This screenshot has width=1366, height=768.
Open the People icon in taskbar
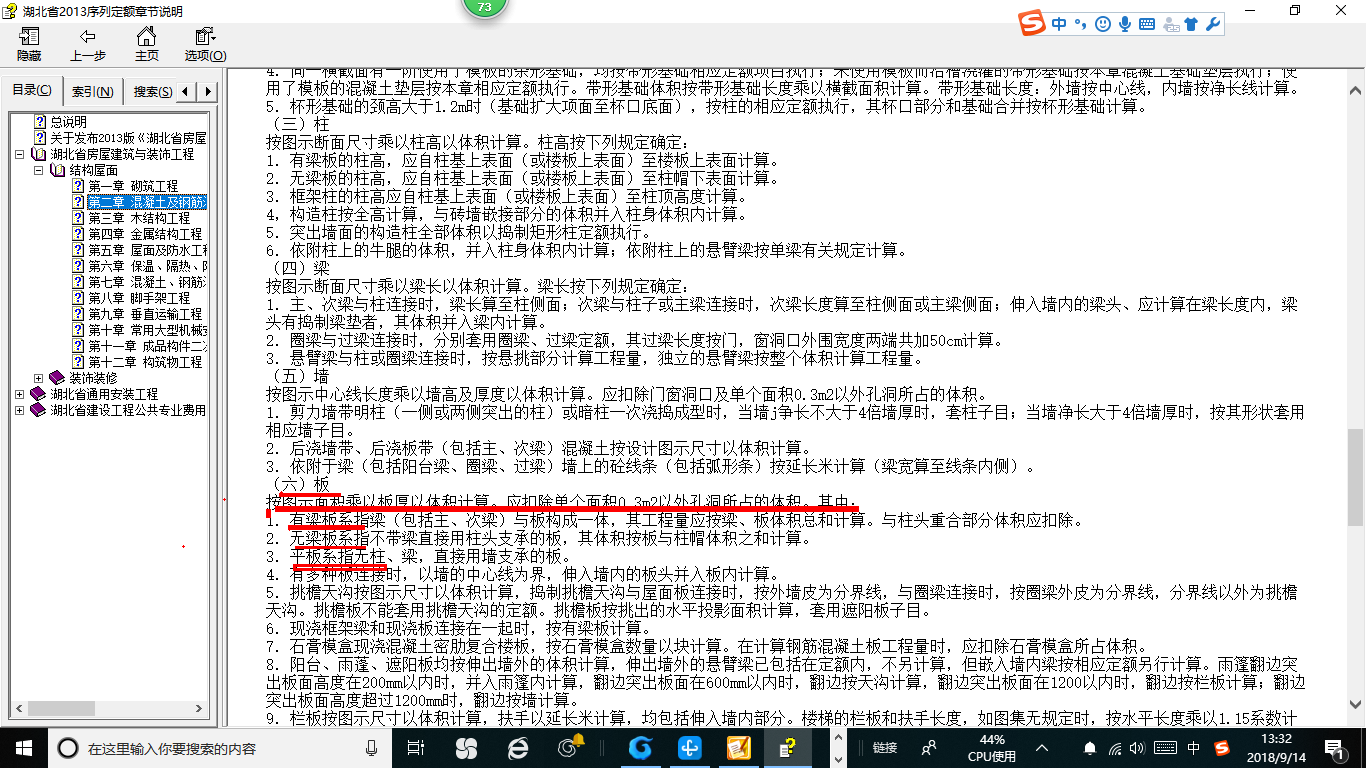click(929, 748)
